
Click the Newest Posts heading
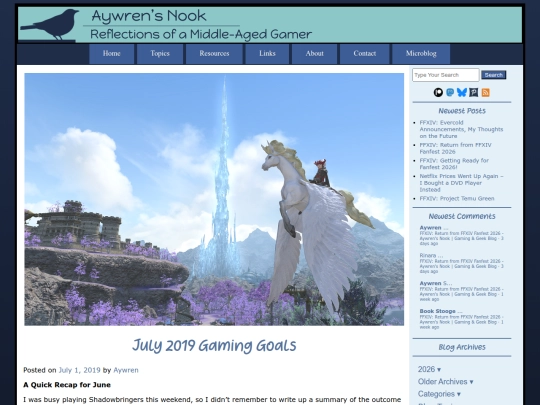(x=462, y=111)
